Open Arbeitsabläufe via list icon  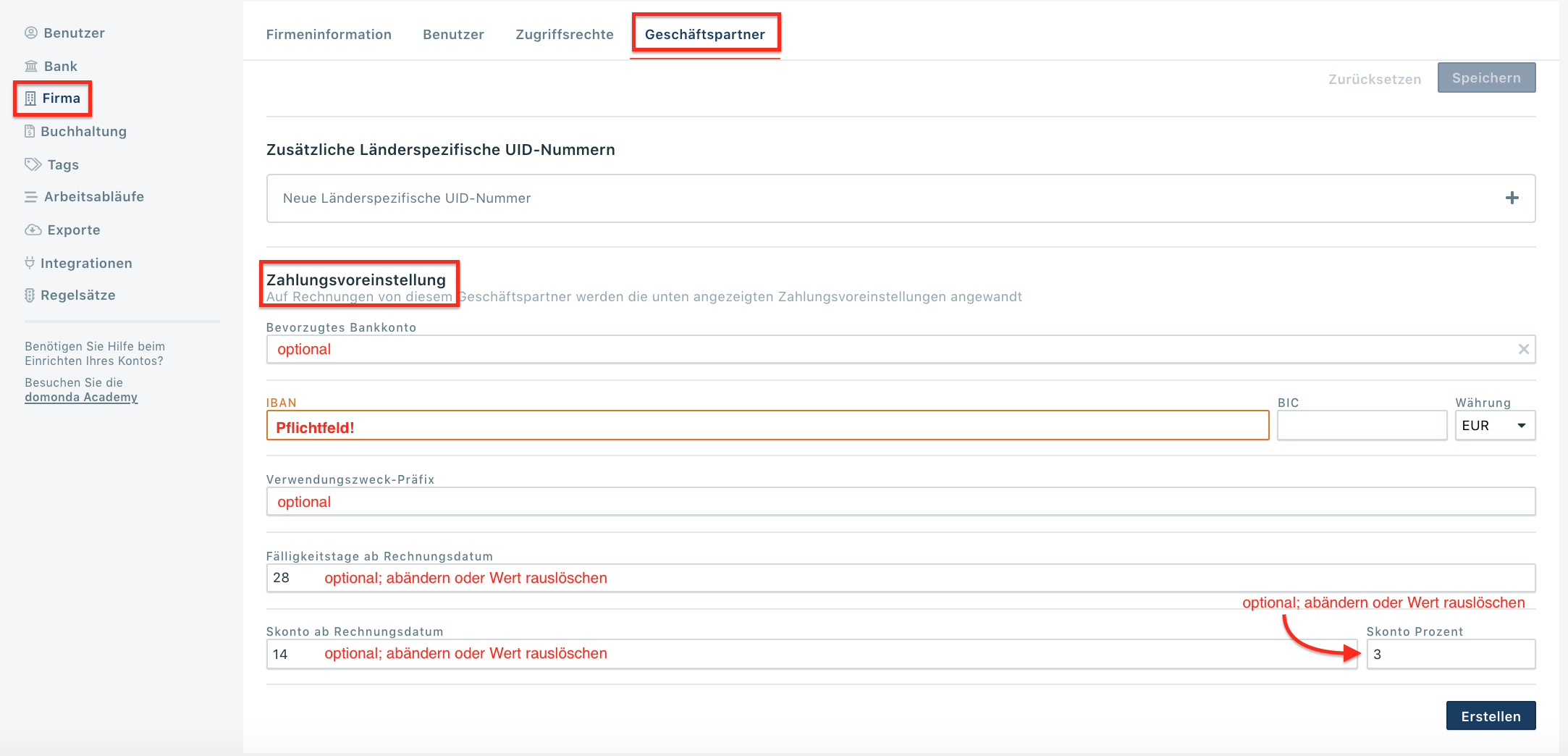coord(31,197)
